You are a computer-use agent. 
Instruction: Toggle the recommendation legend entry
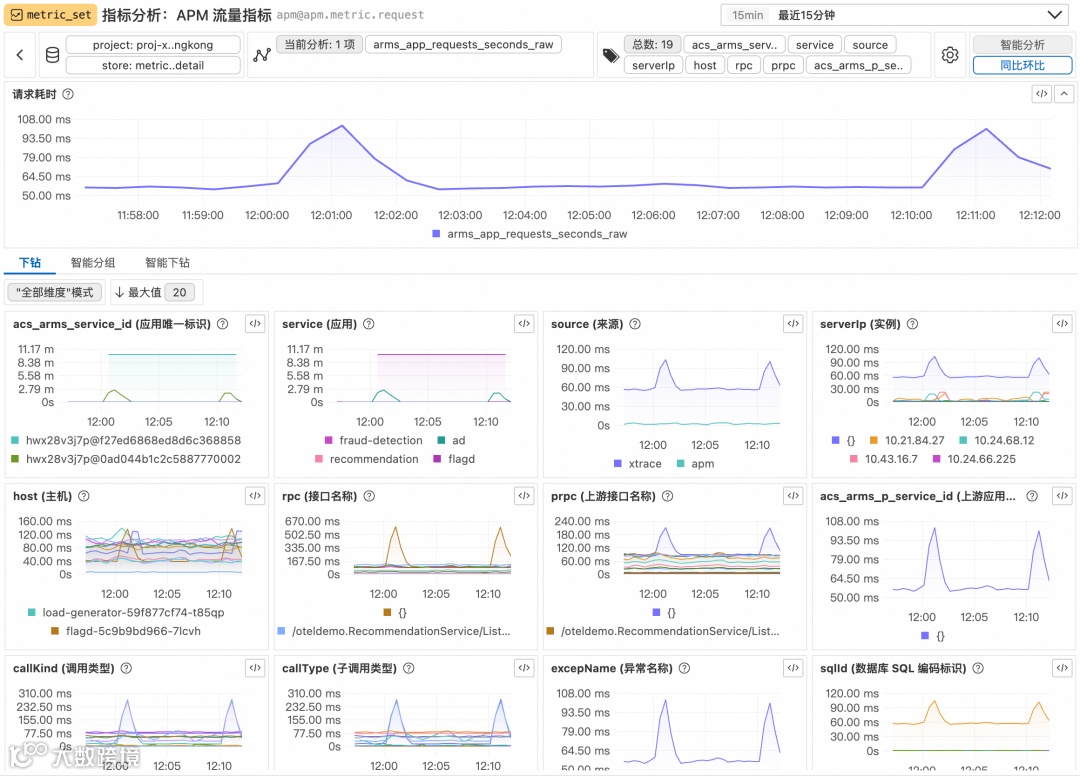pyautogui.click(x=366, y=459)
